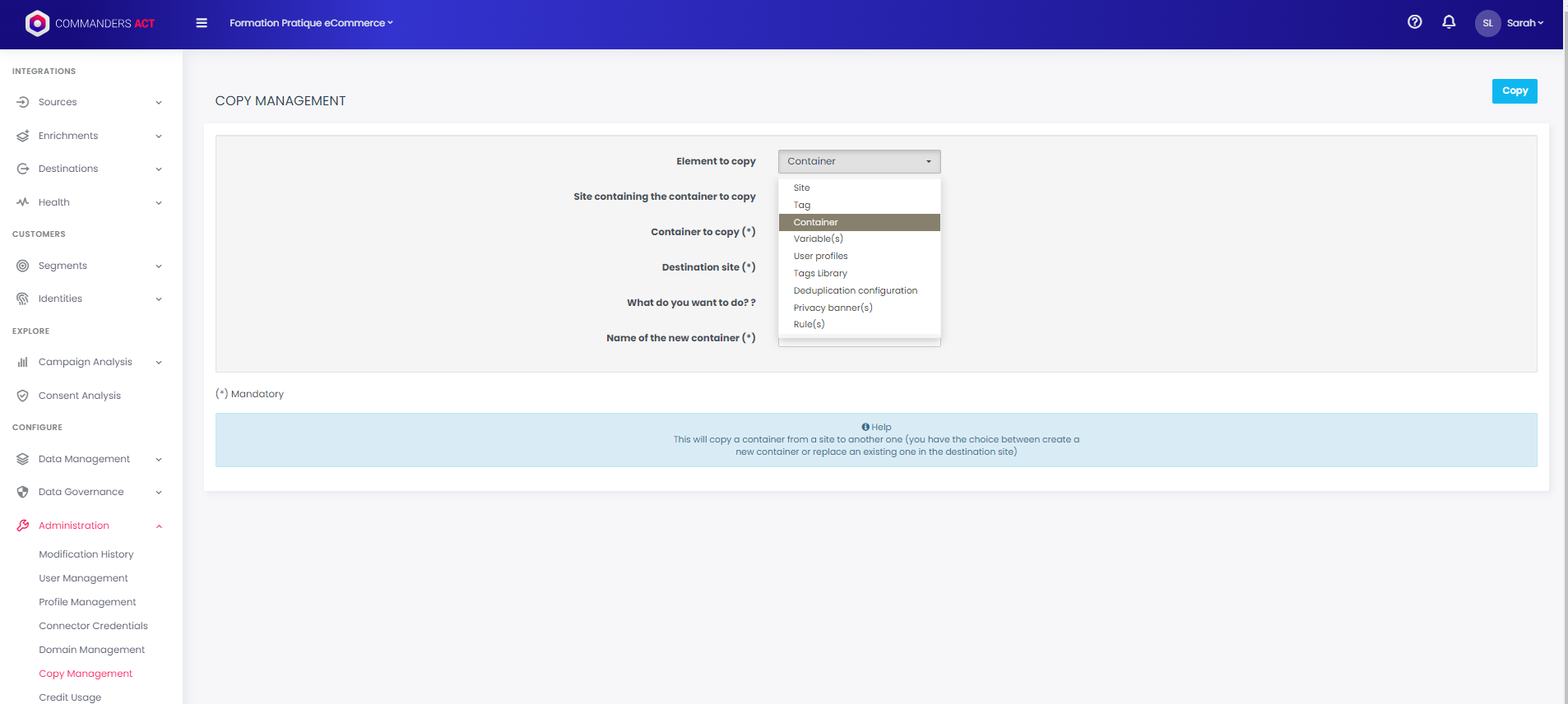Toggle the hamburger sidebar menu icon
Image resolution: width=1568 pixels, height=704 pixels.
click(x=202, y=23)
